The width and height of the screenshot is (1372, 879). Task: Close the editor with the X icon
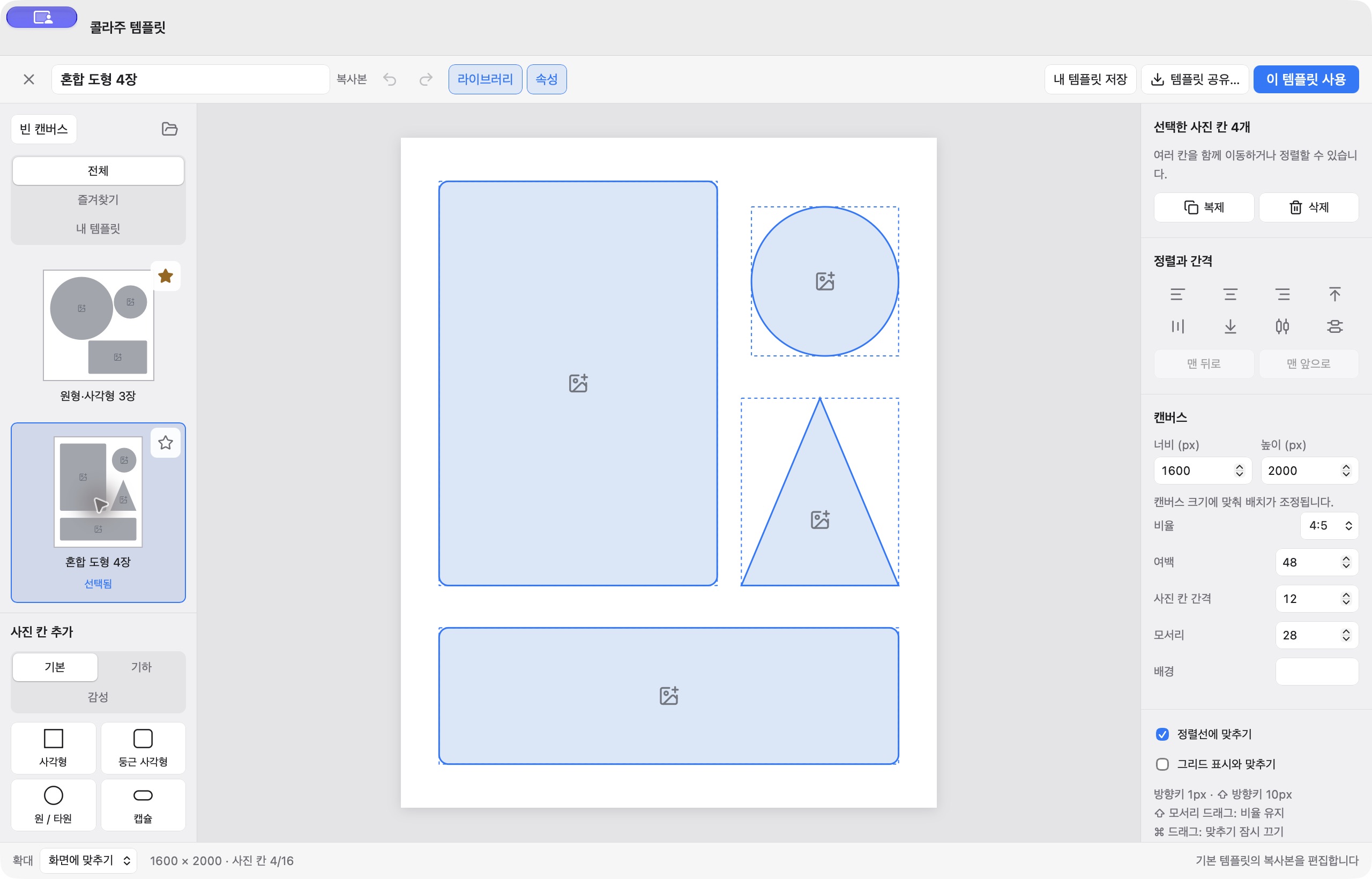point(29,79)
